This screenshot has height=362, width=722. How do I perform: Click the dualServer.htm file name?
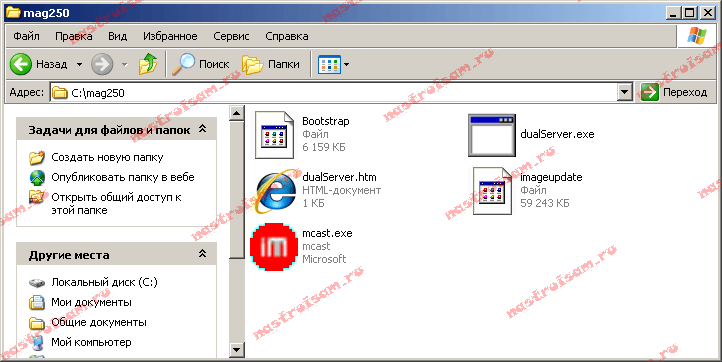pyautogui.click(x=339, y=177)
